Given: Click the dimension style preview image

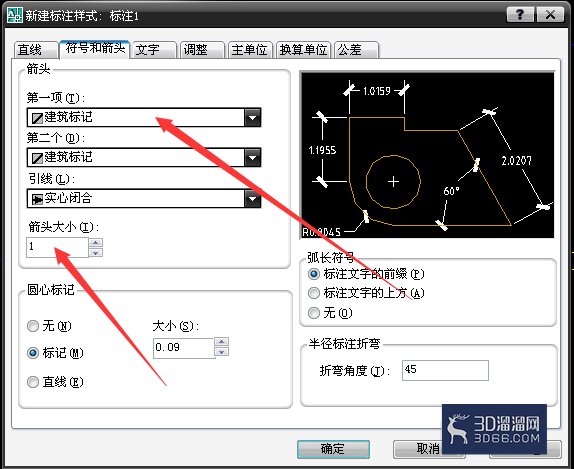Looking at the screenshot, I should pyautogui.click(x=427, y=155).
